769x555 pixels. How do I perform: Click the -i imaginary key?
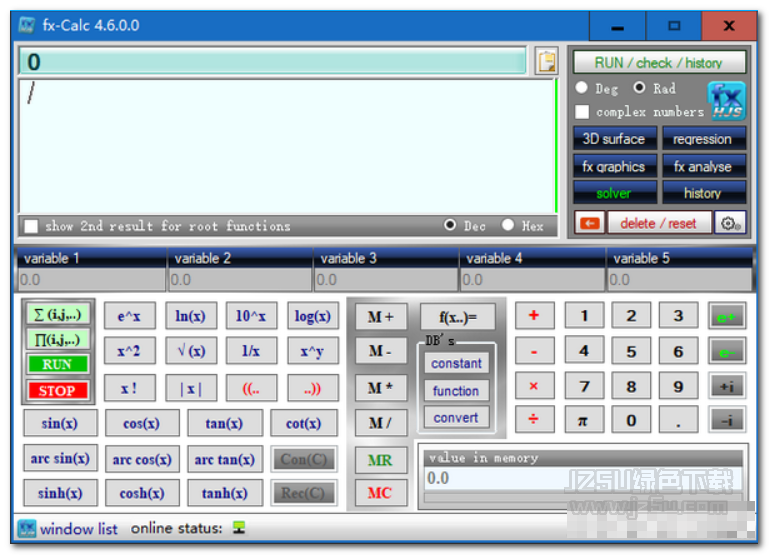pyautogui.click(x=727, y=420)
